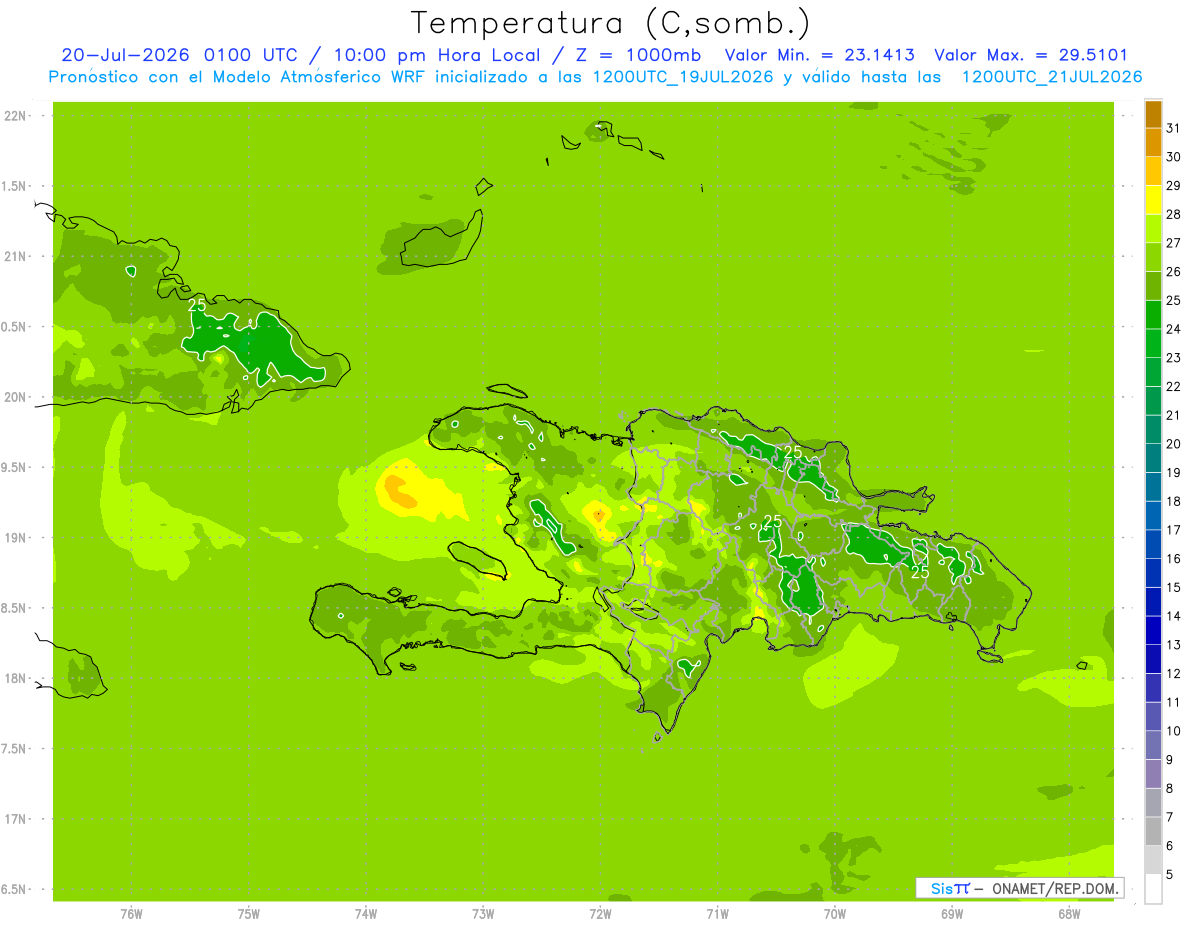Click the teal legend swatch between 19 and 20
This screenshot has height=927, width=1200.
(1153, 458)
